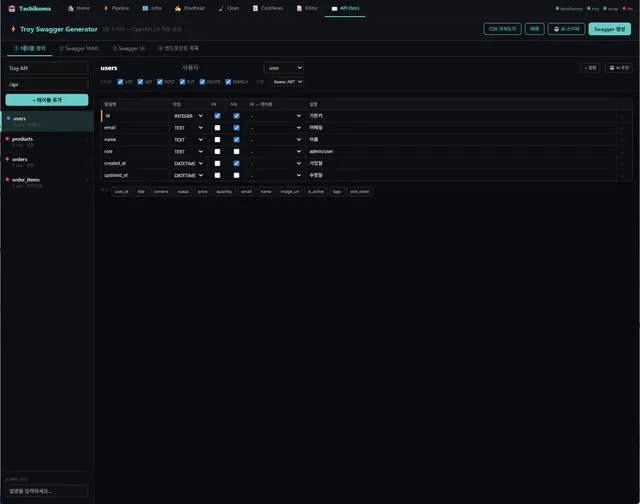Viewport: 640px width, 504px height.
Task: Open the DATETIME type dropdown for created_at
Action: click(188, 163)
